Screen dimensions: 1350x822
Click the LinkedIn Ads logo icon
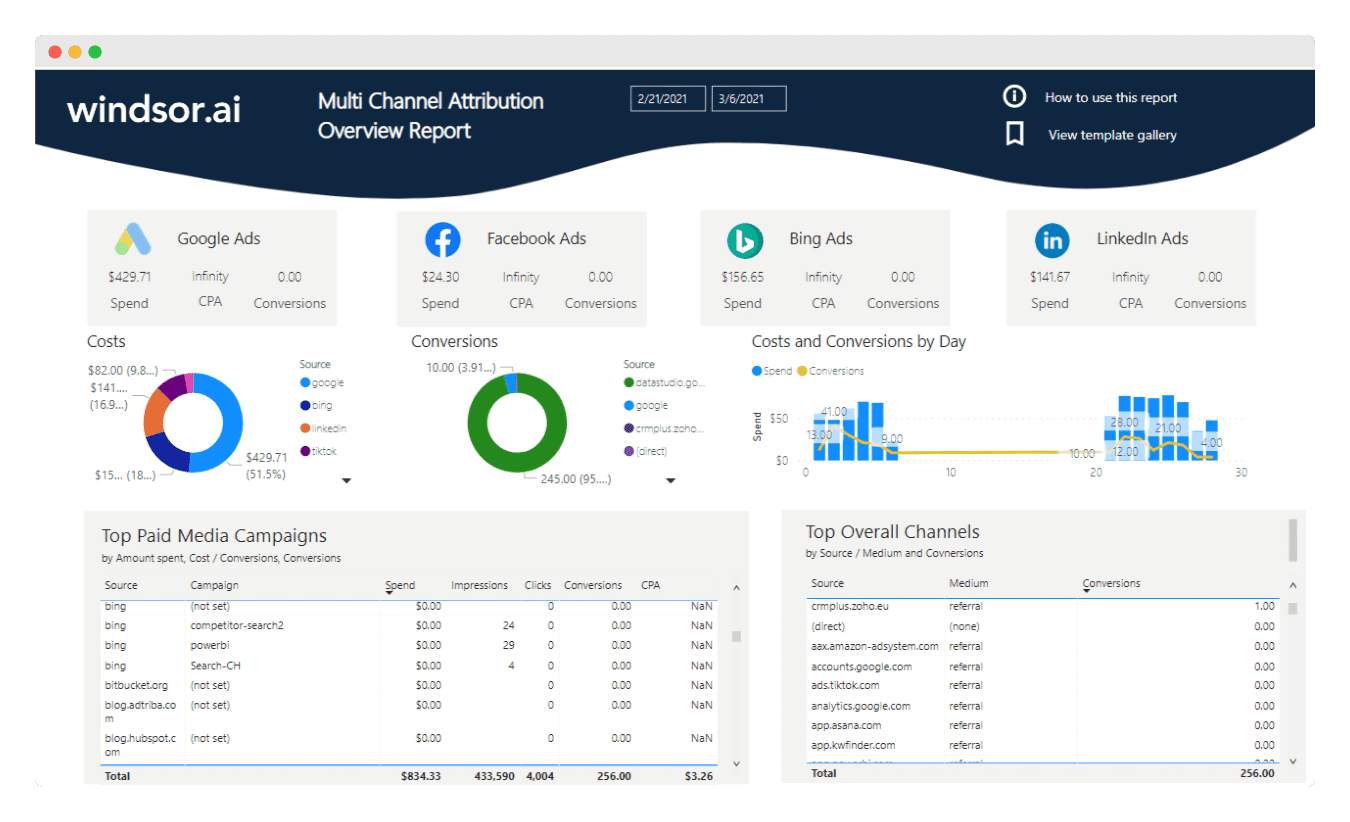tap(1052, 240)
